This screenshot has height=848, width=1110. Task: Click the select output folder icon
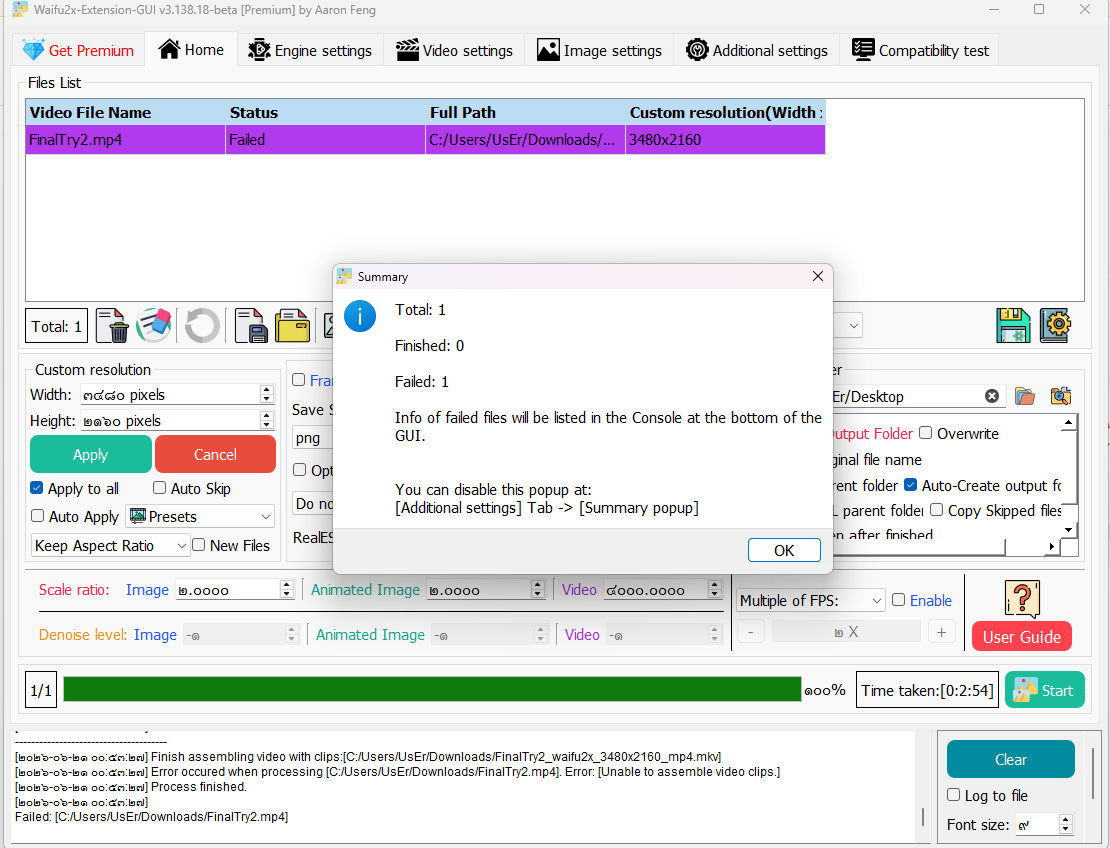coord(1024,396)
